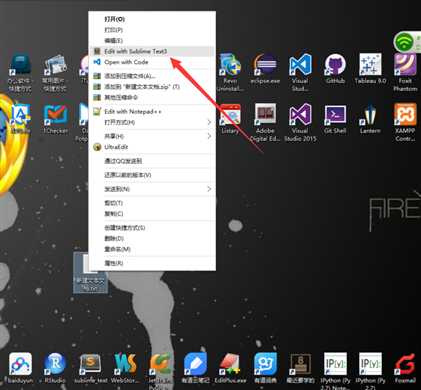Click the JetBrains PyCharm desktop icon
This screenshot has width=421, height=390.
point(161,371)
